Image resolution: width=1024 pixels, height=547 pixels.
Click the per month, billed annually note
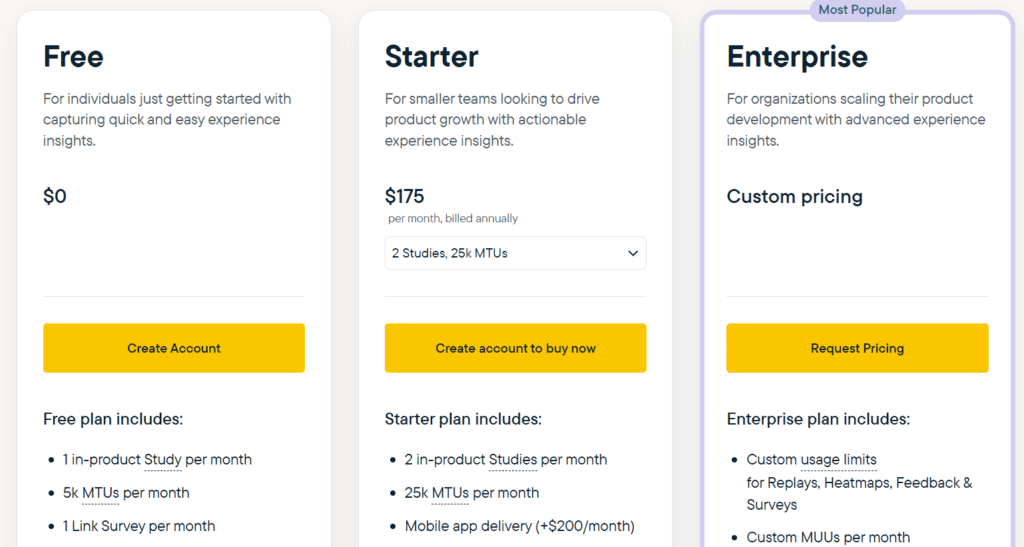(453, 218)
